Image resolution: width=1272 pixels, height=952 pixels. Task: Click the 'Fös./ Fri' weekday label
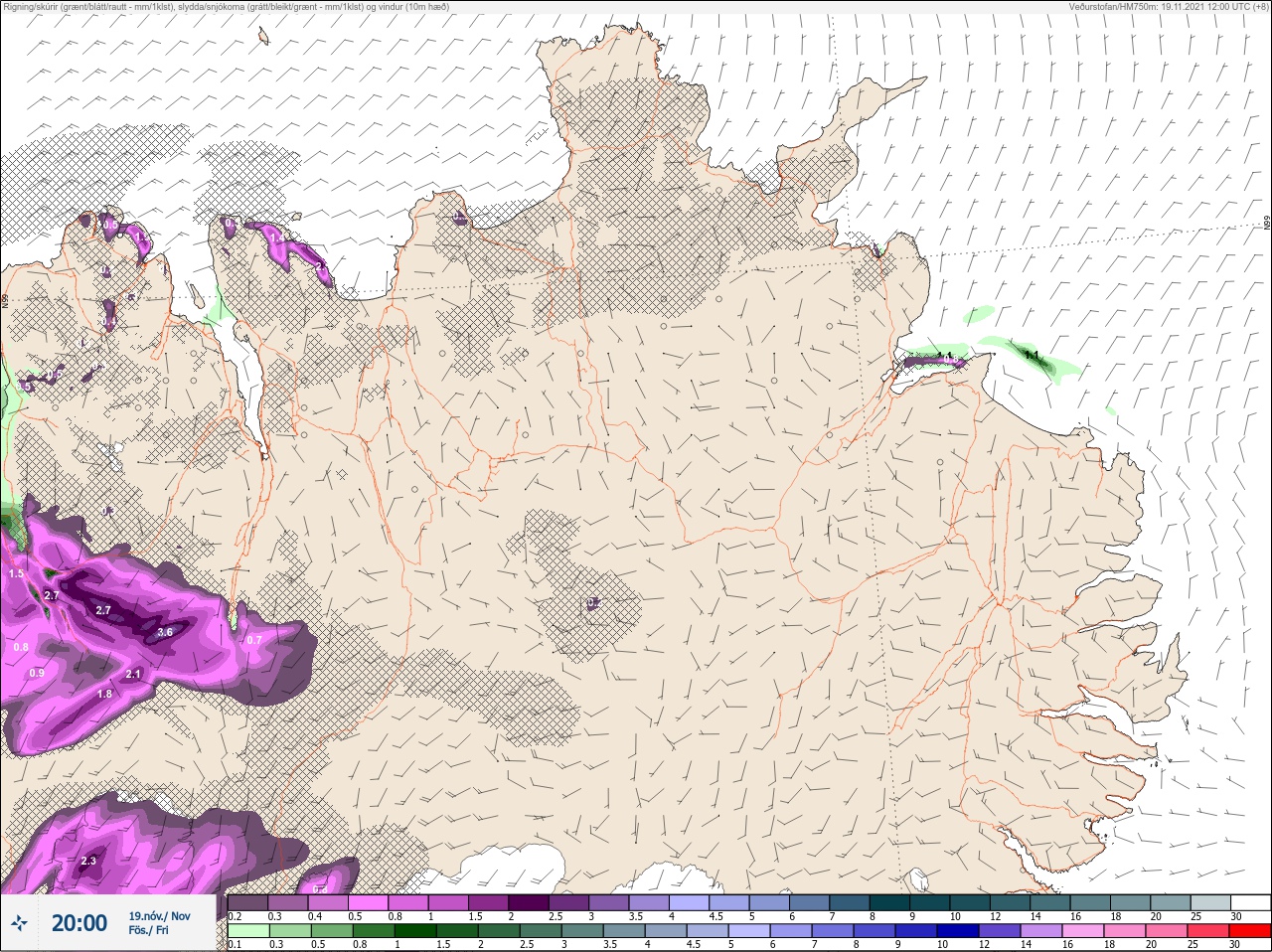pos(149,931)
